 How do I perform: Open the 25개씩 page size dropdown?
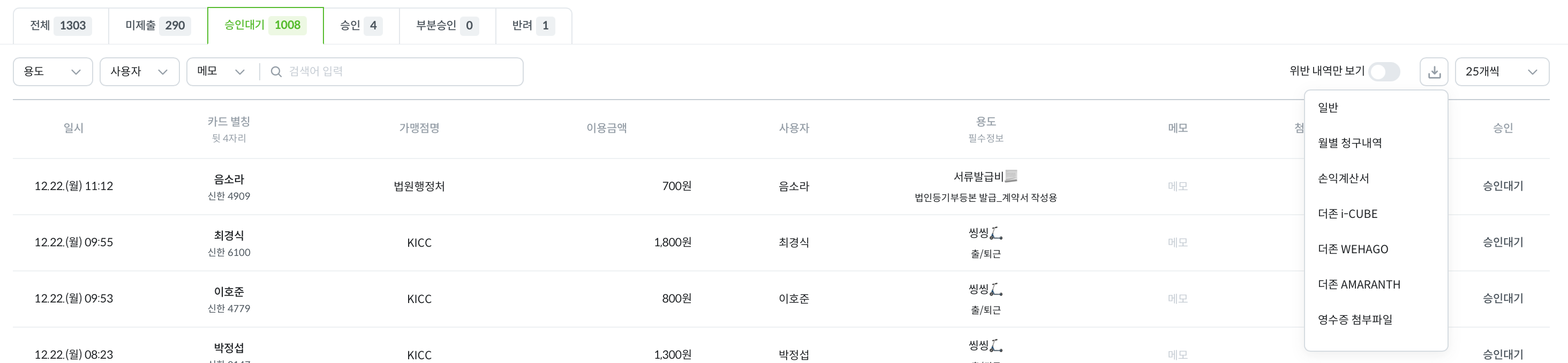tap(1501, 72)
